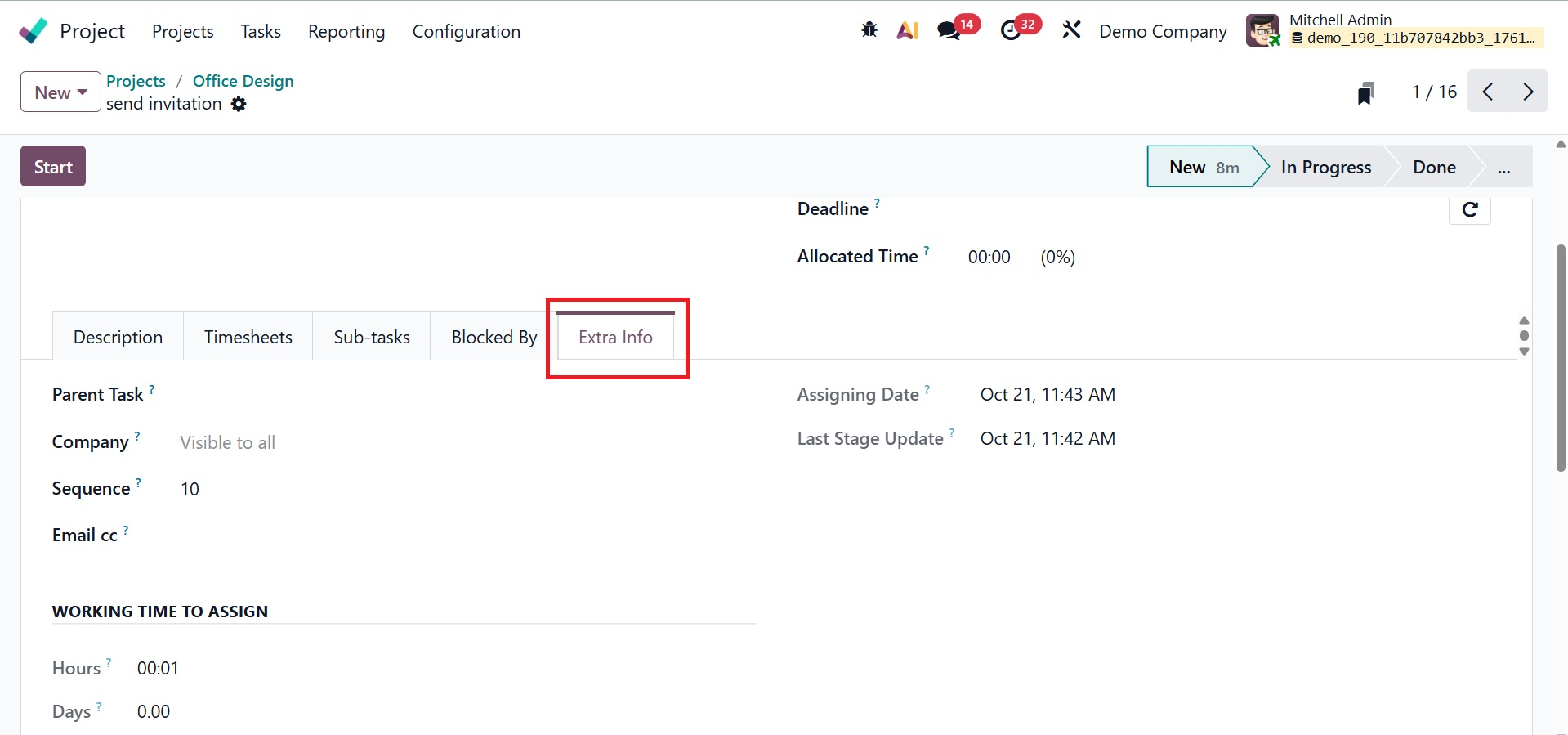Click the Project app logo
The width and height of the screenshot is (1568, 735).
[x=34, y=31]
